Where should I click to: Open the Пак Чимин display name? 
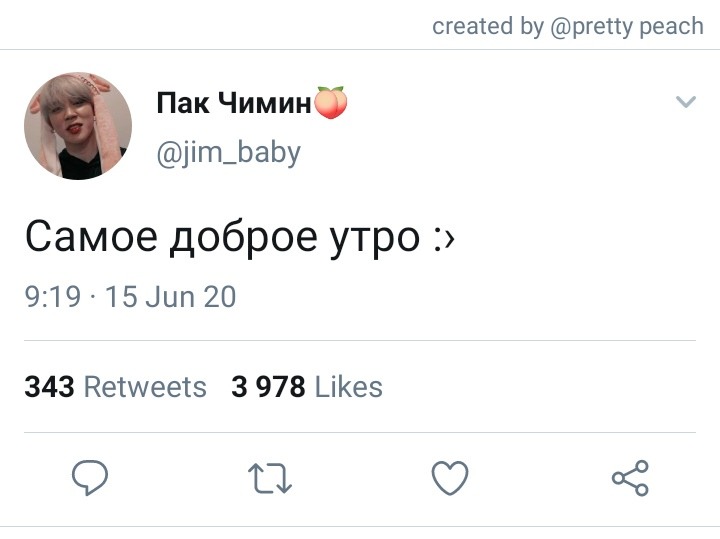point(234,102)
